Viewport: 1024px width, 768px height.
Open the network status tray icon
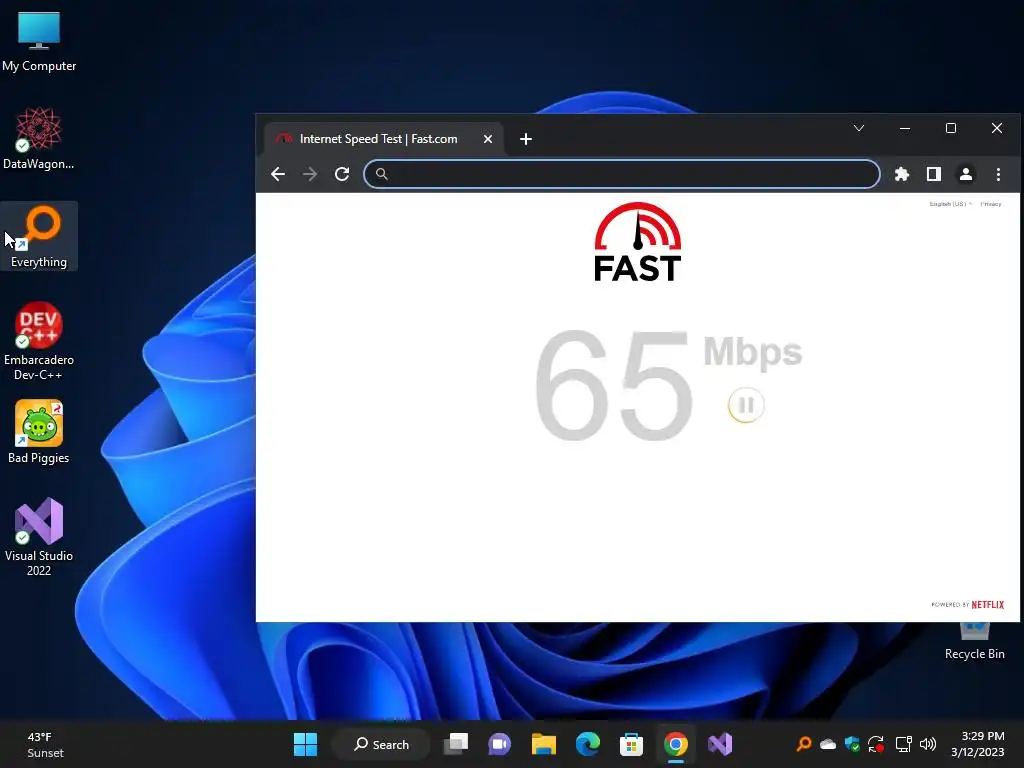pyautogui.click(x=903, y=744)
